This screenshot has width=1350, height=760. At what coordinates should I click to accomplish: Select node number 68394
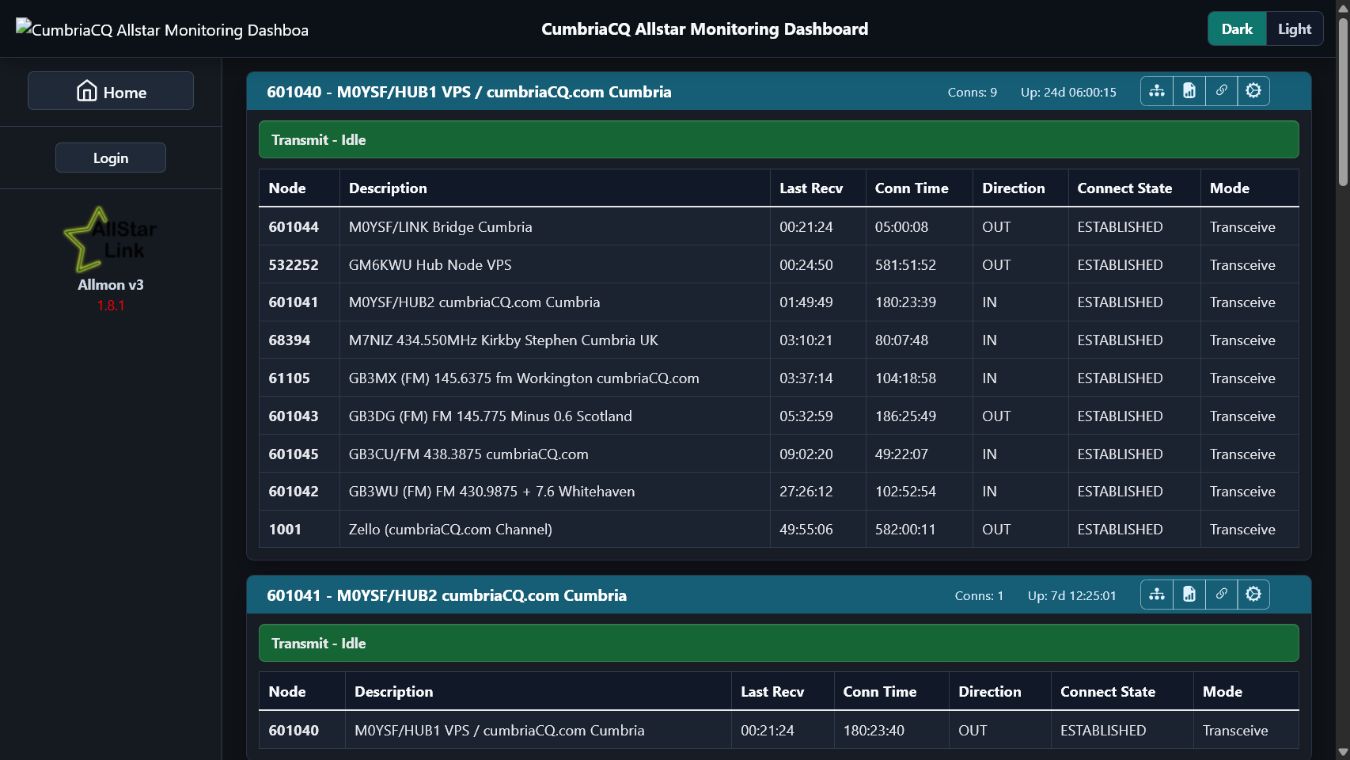point(289,340)
